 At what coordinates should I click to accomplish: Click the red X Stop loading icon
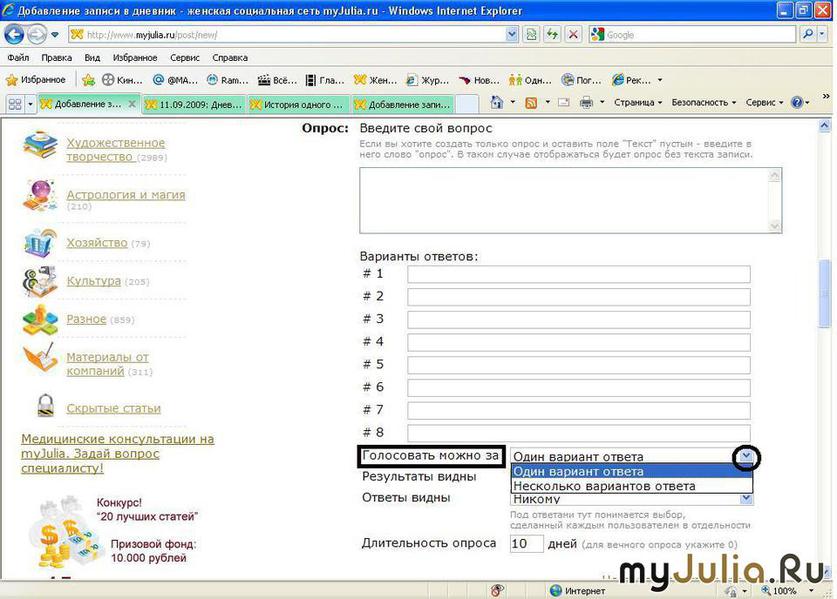pyautogui.click(x=573, y=34)
